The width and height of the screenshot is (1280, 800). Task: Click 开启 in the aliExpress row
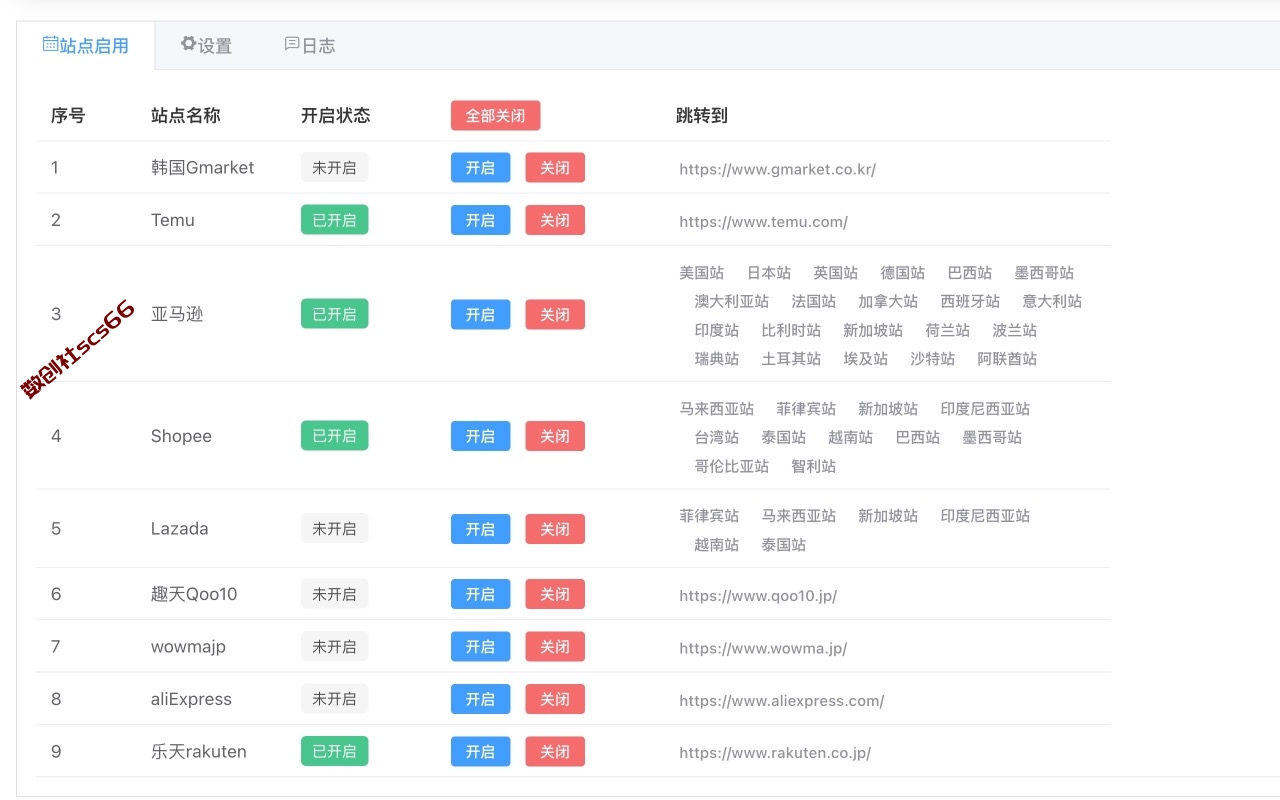(x=481, y=699)
